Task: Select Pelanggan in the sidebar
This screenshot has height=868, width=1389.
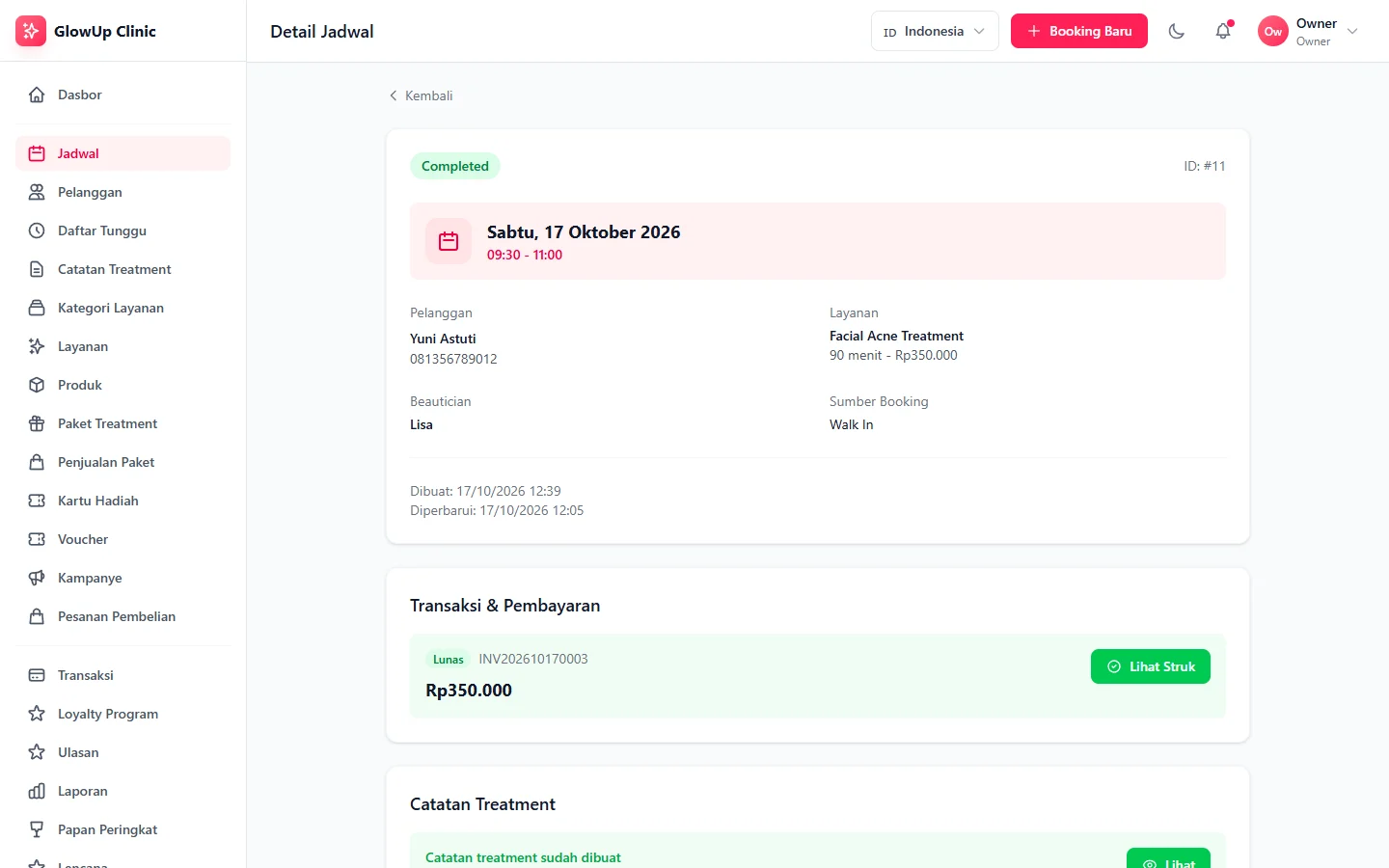Action: coord(123,192)
